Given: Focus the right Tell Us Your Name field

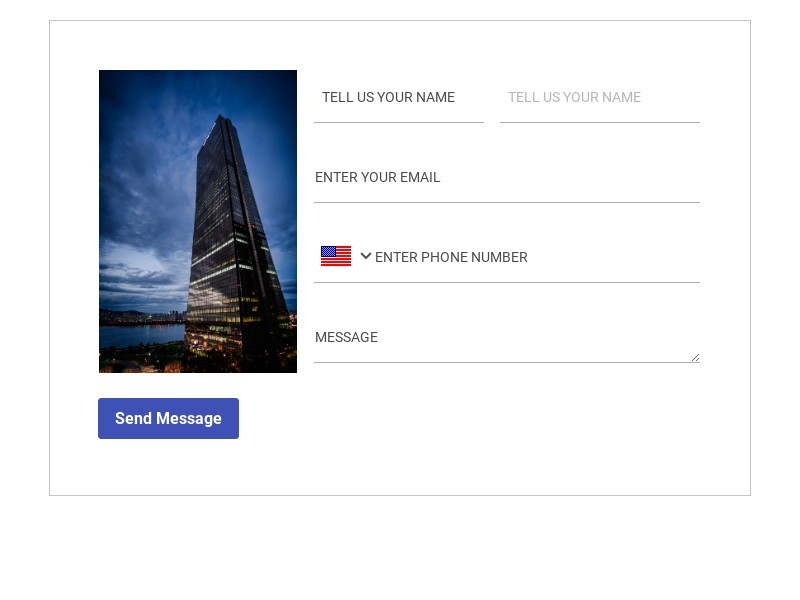Looking at the screenshot, I should coord(599,98).
